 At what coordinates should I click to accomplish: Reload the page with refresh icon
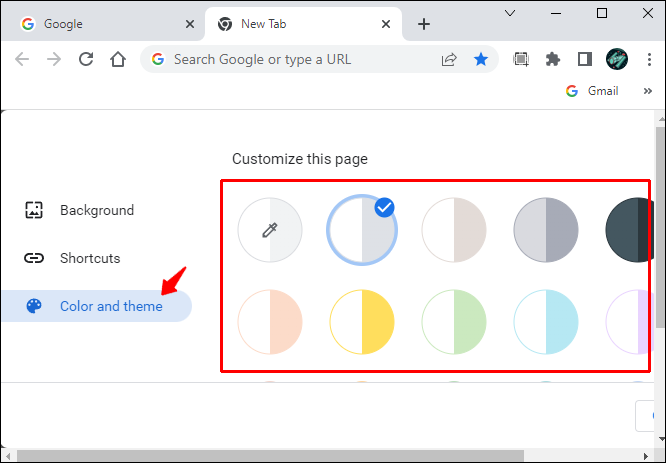point(86,59)
